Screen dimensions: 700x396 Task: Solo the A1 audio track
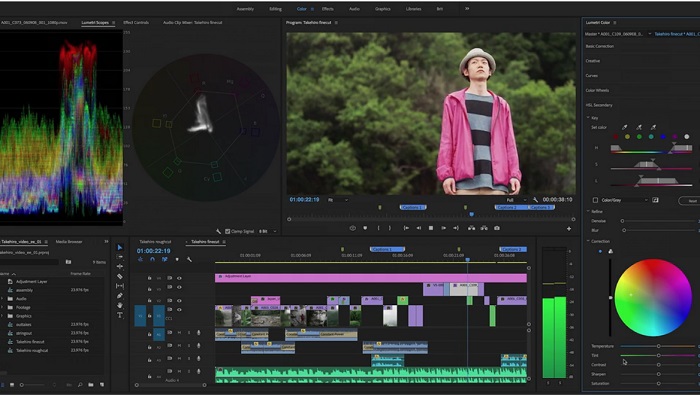(189, 333)
